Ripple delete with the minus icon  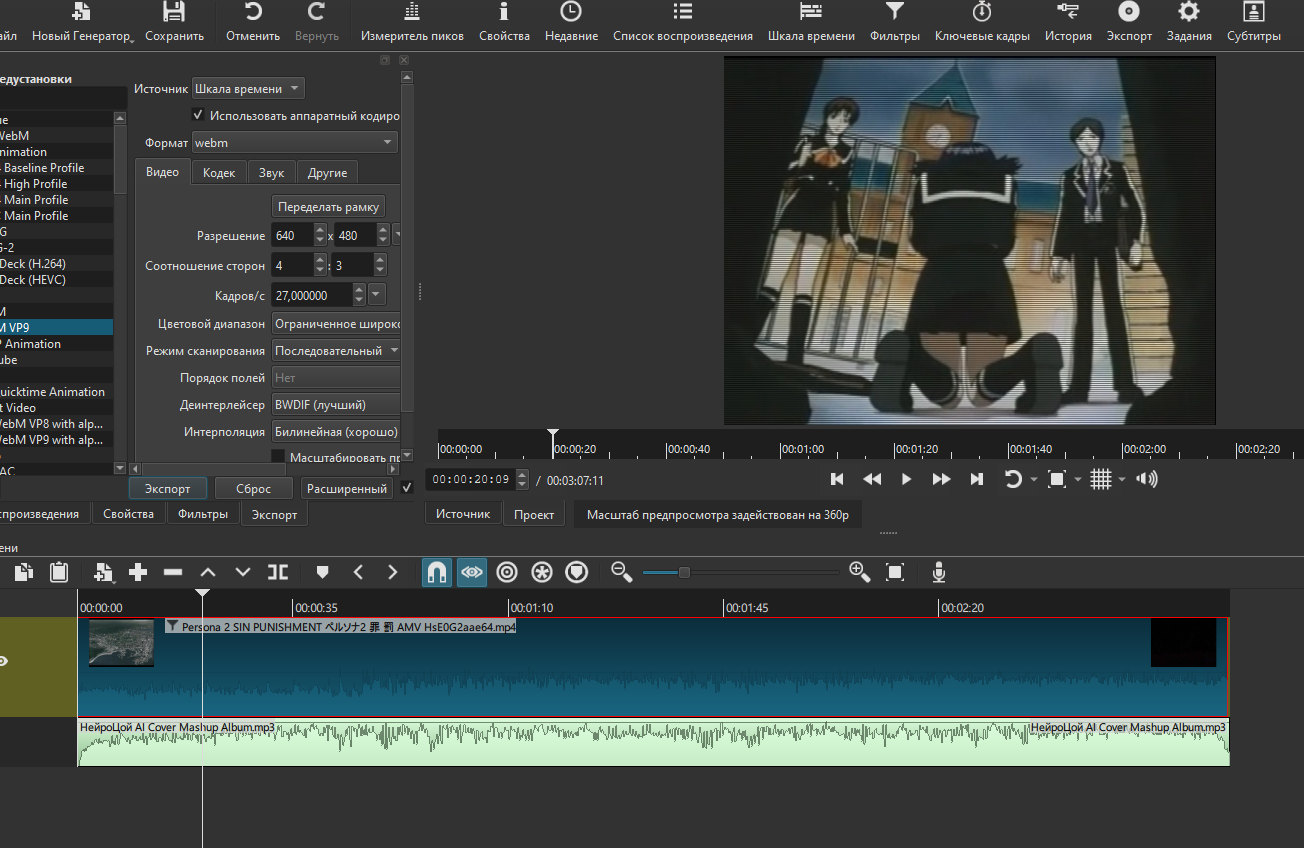[x=173, y=572]
